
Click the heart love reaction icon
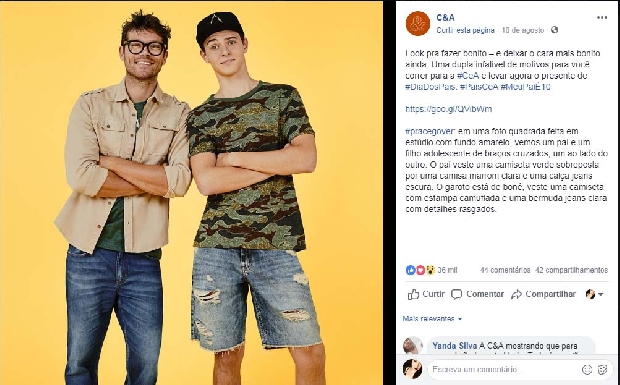pos(420,270)
